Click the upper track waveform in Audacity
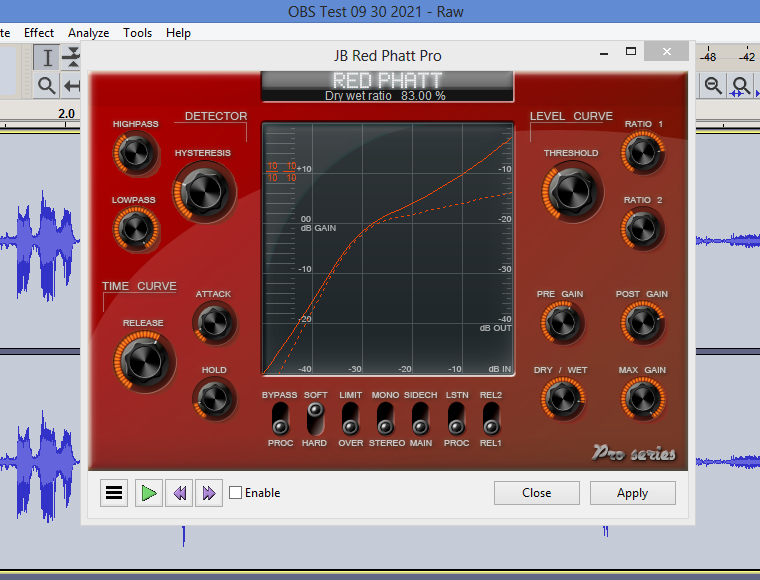This screenshot has height=580, width=760. [40, 242]
